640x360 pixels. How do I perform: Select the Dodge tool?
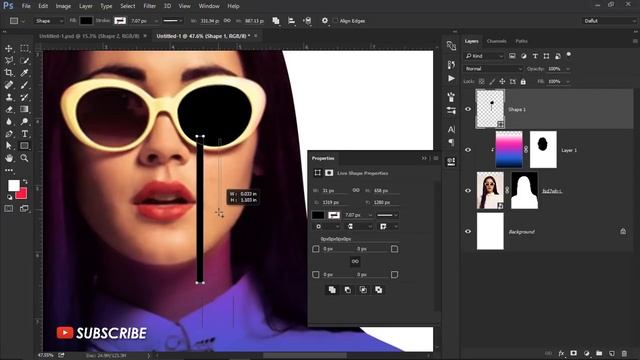click(x=24, y=122)
